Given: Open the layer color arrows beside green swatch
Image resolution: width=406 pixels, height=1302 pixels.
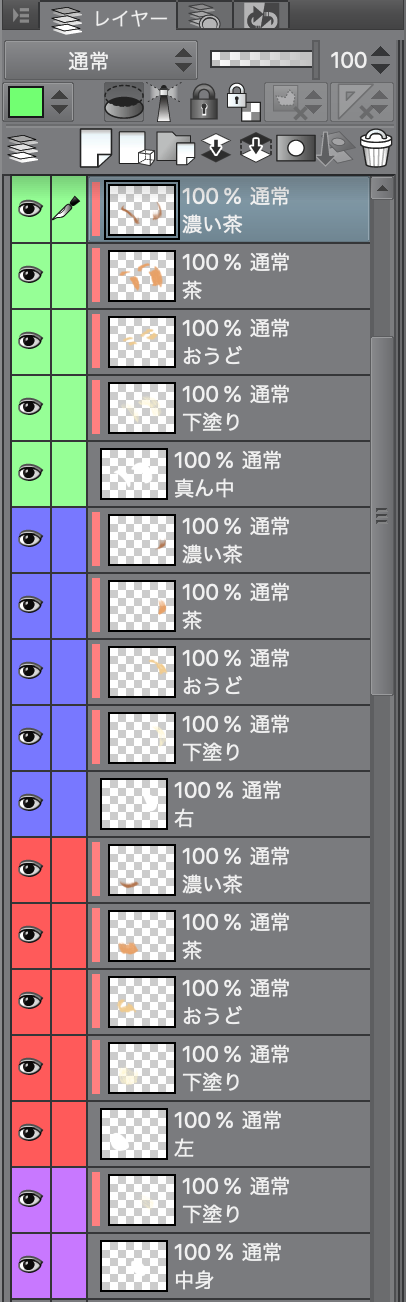Looking at the screenshot, I should coord(59,101).
